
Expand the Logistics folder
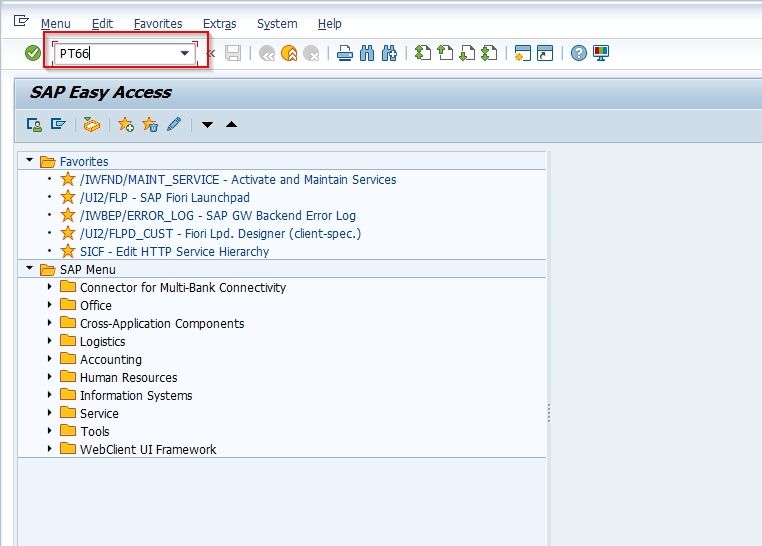(50, 341)
